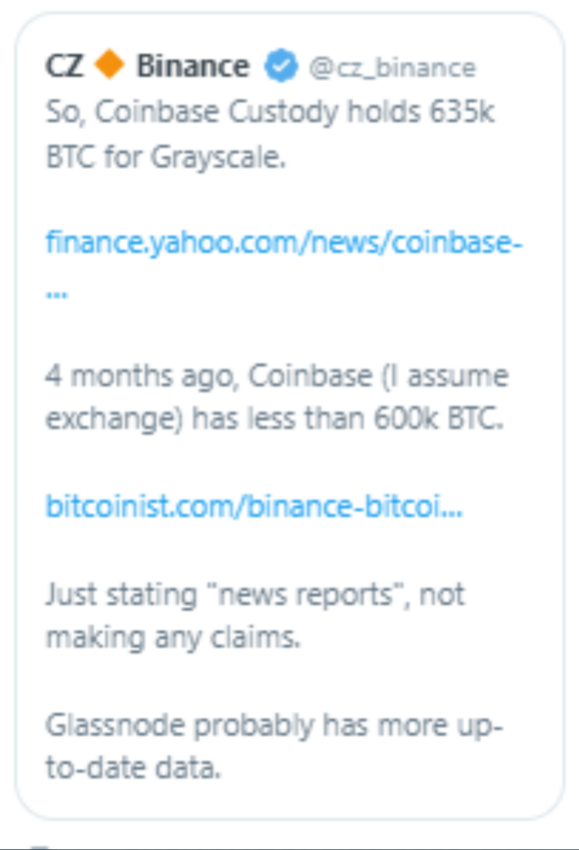Screen dimensions: 579x850
Task: Open the bitcoinist.com binance-bitcoi link
Action: [254, 506]
